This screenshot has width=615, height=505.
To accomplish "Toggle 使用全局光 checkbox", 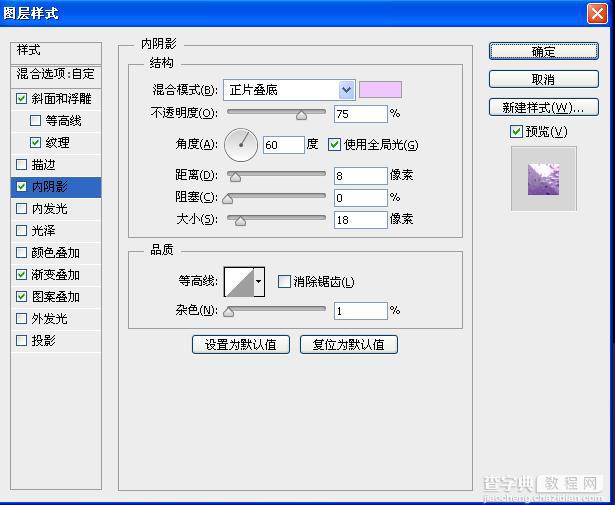I will pyautogui.click(x=334, y=144).
